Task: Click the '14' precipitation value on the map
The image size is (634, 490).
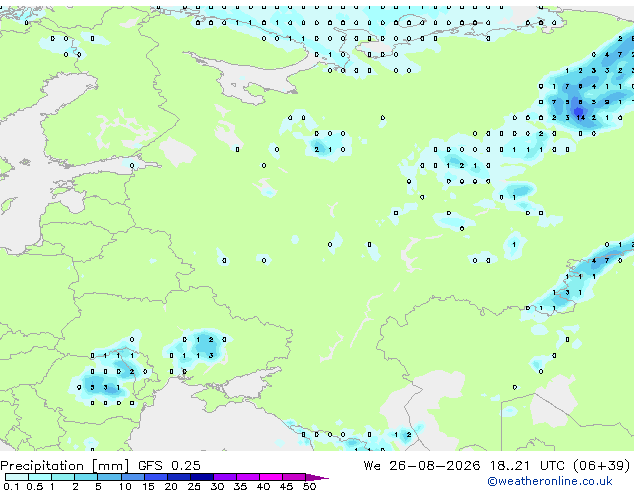Action: pos(581,118)
